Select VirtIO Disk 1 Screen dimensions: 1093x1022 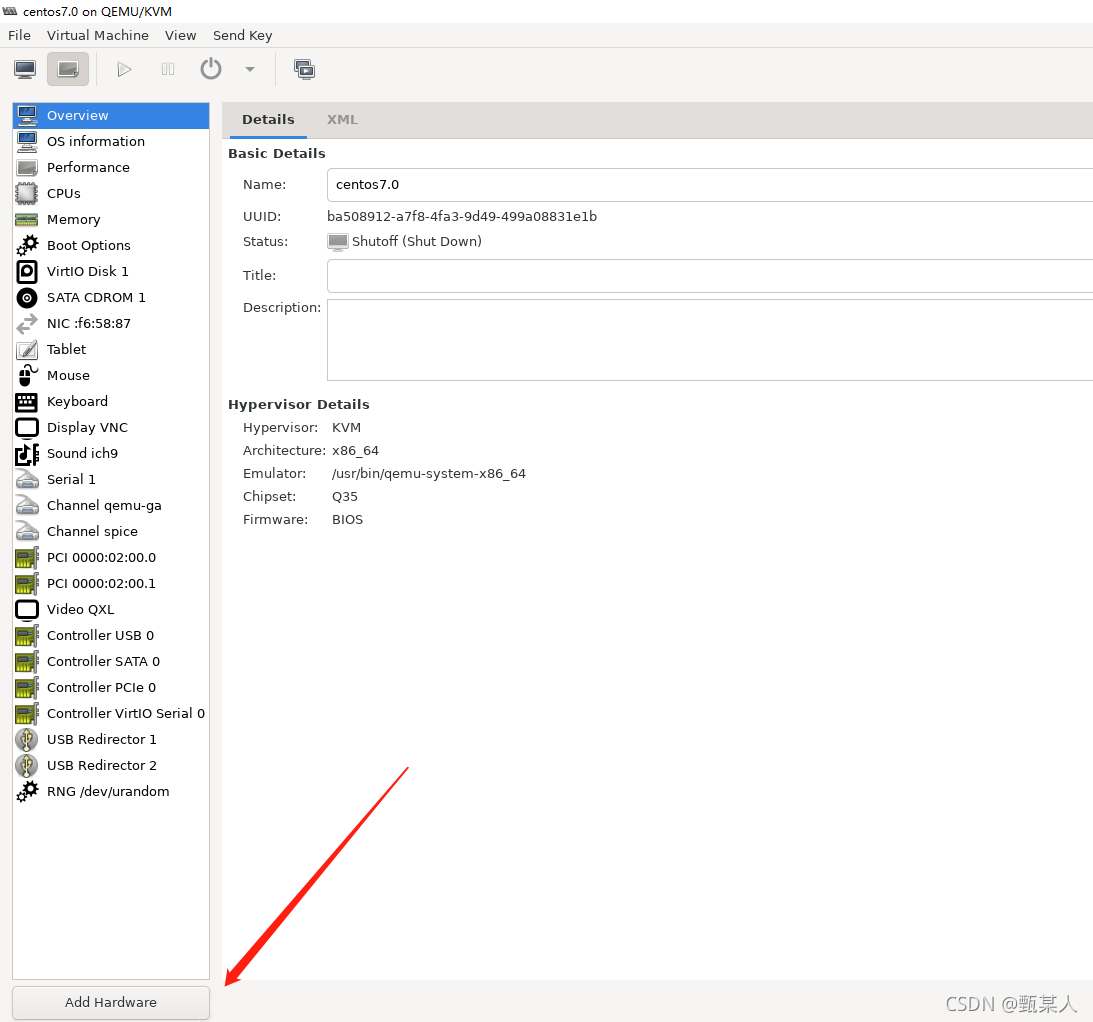click(x=111, y=271)
